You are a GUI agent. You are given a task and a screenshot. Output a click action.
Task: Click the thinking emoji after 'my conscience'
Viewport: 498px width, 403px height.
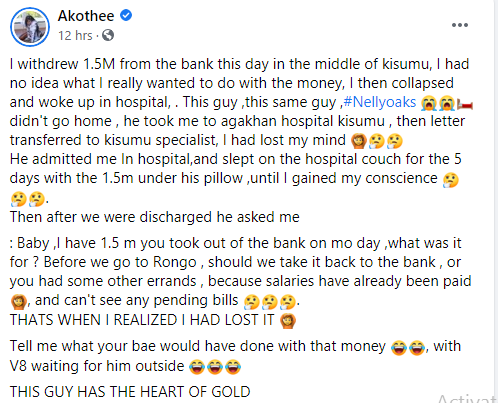click(x=451, y=180)
